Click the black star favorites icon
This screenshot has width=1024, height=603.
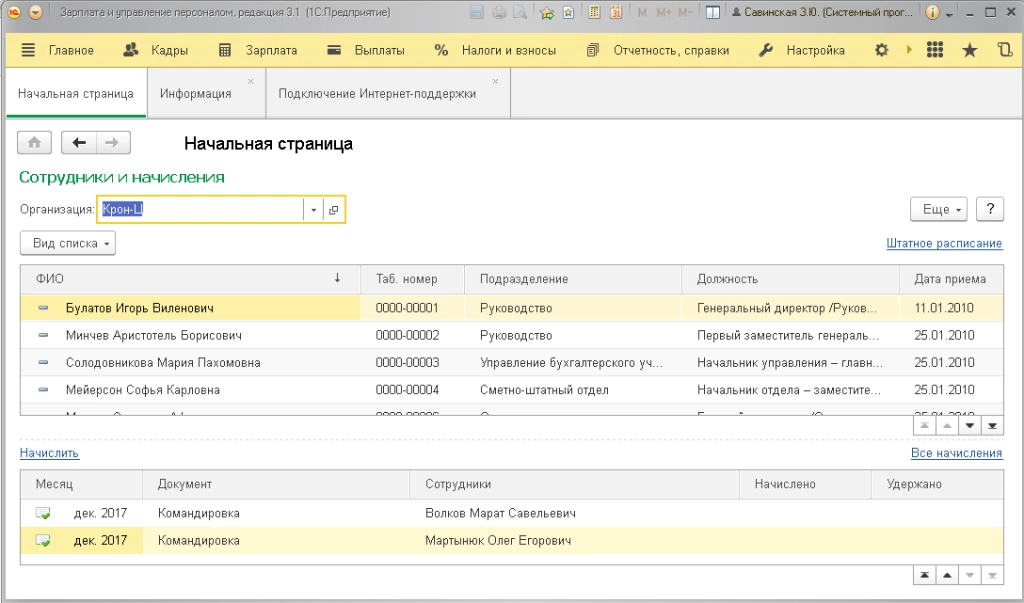[969, 50]
